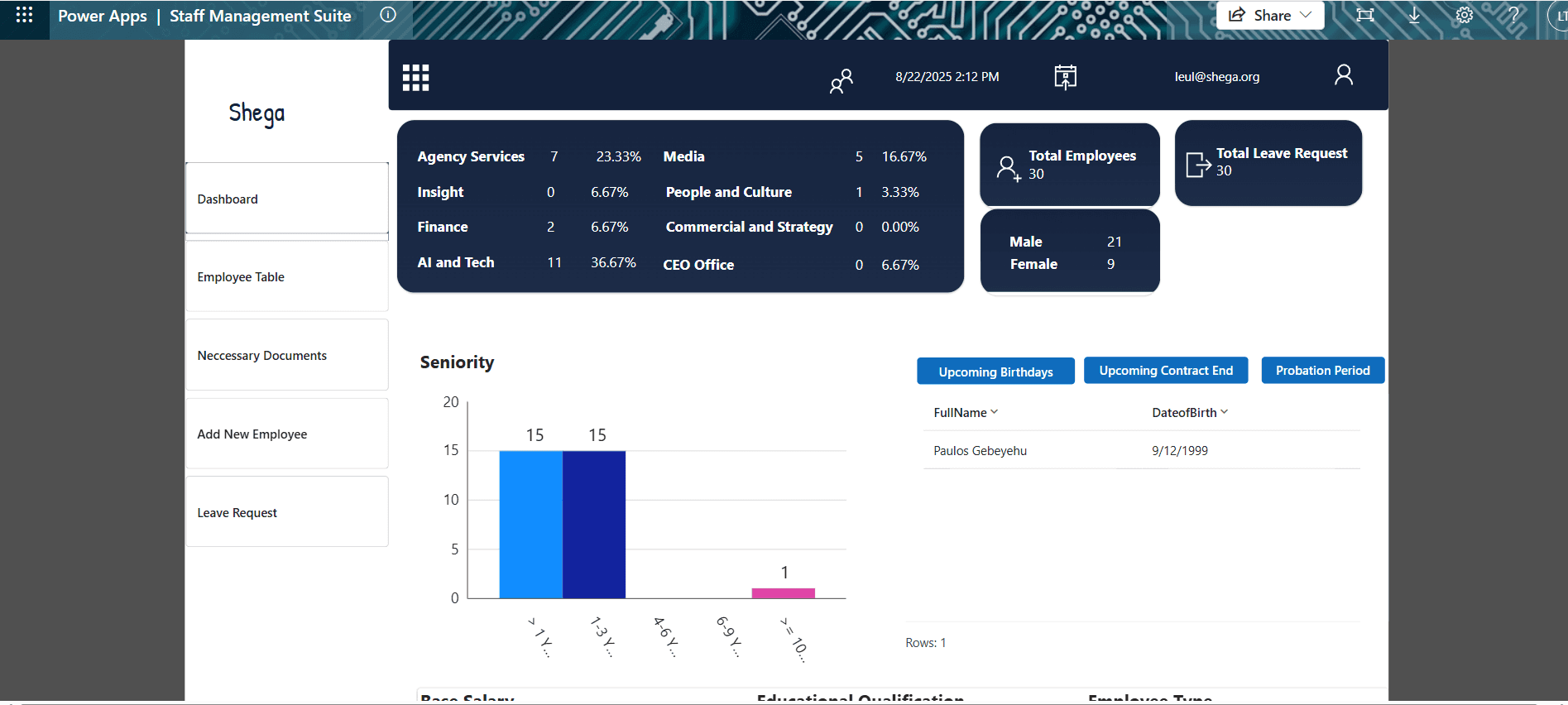The height and width of the screenshot is (705, 1568).
Task: Click the 8/22/2025 2:12 PM timestamp
Action: click(947, 76)
